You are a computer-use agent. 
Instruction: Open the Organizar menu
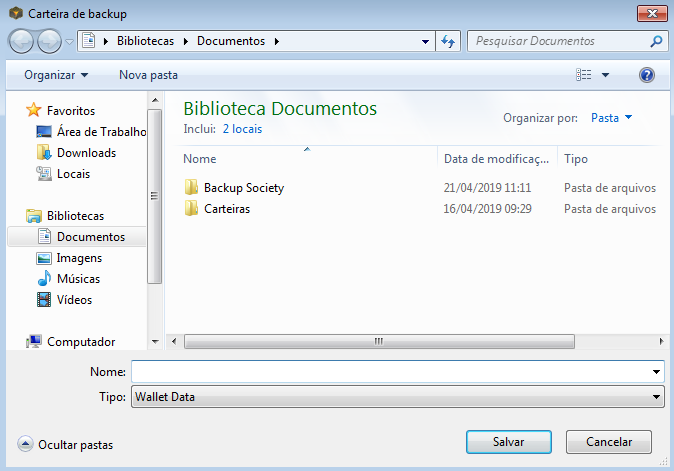coord(56,75)
